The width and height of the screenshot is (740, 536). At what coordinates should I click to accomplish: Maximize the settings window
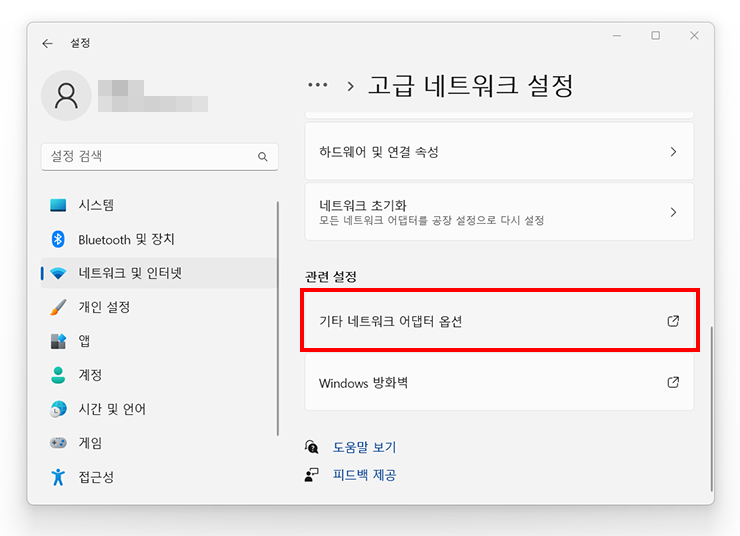pos(656,36)
